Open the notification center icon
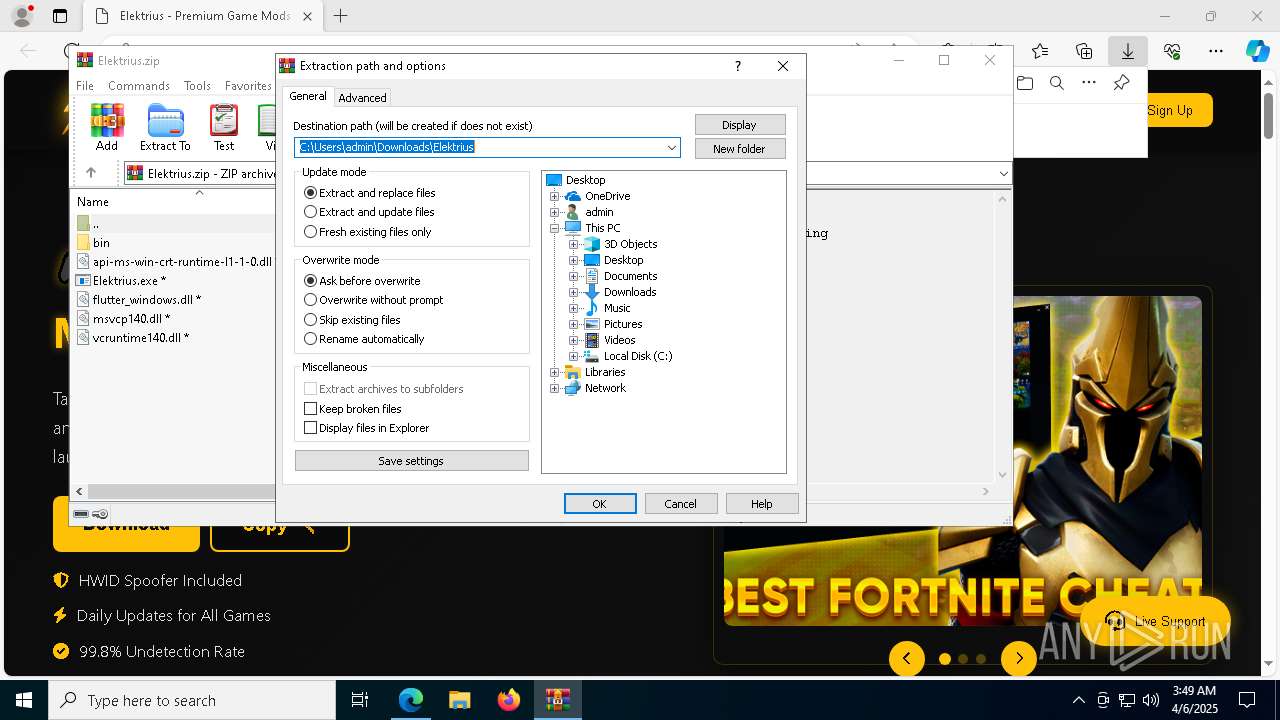Image resolution: width=1280 pixels, height=720 pixels. pos(1247,700)
